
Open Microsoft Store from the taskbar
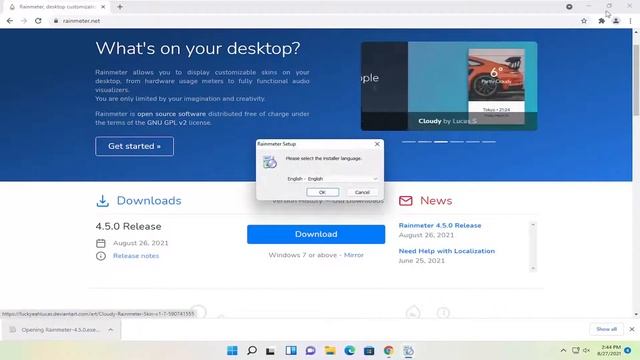tap(369, 351)
